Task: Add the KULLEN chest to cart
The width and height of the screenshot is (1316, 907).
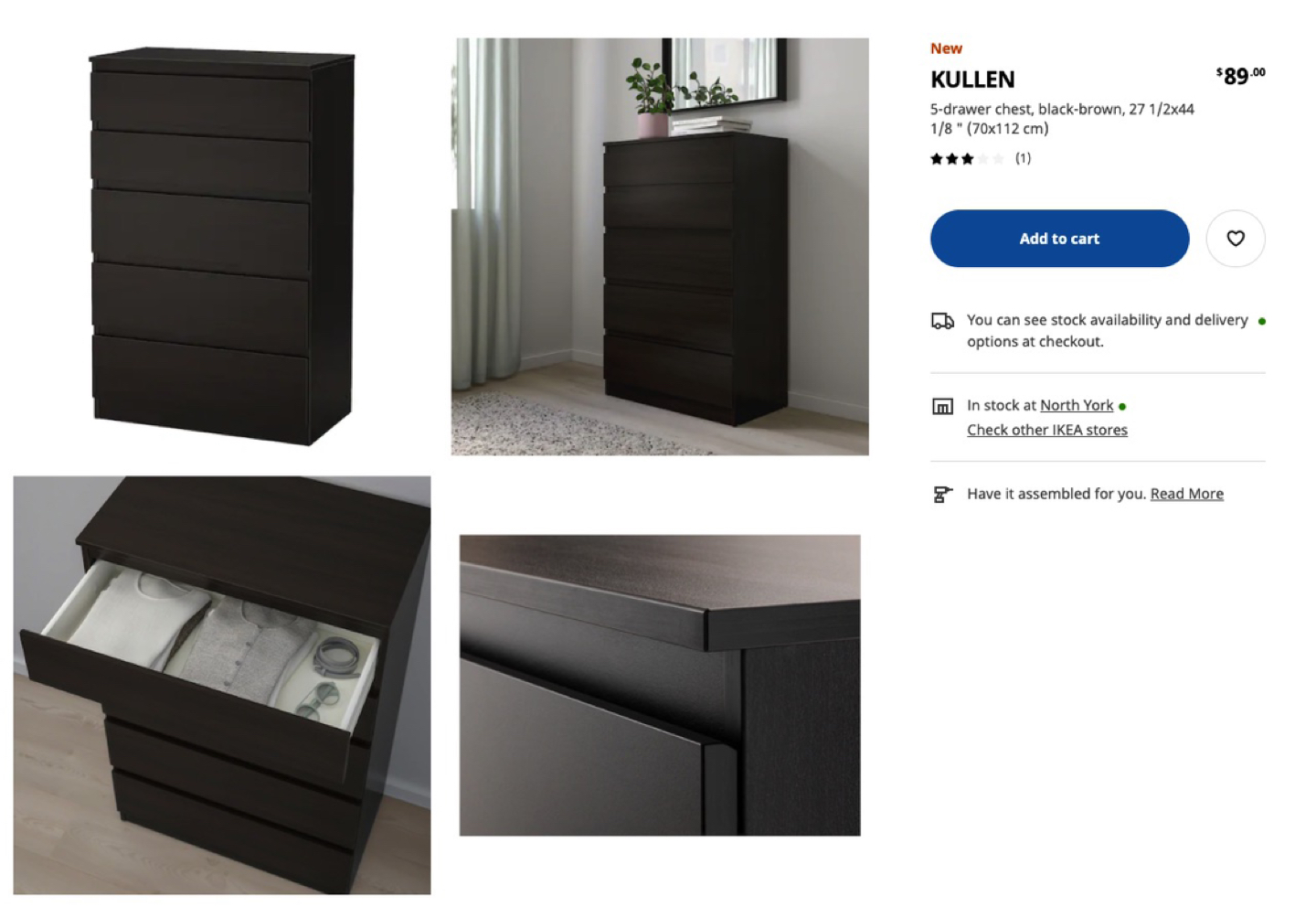Action: point(1059,239)
